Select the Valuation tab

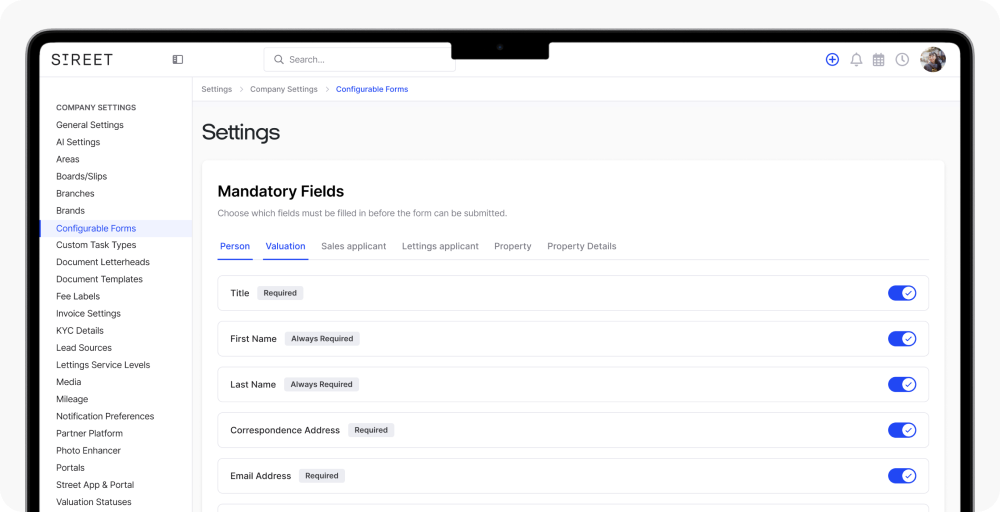tap(286, 246)
